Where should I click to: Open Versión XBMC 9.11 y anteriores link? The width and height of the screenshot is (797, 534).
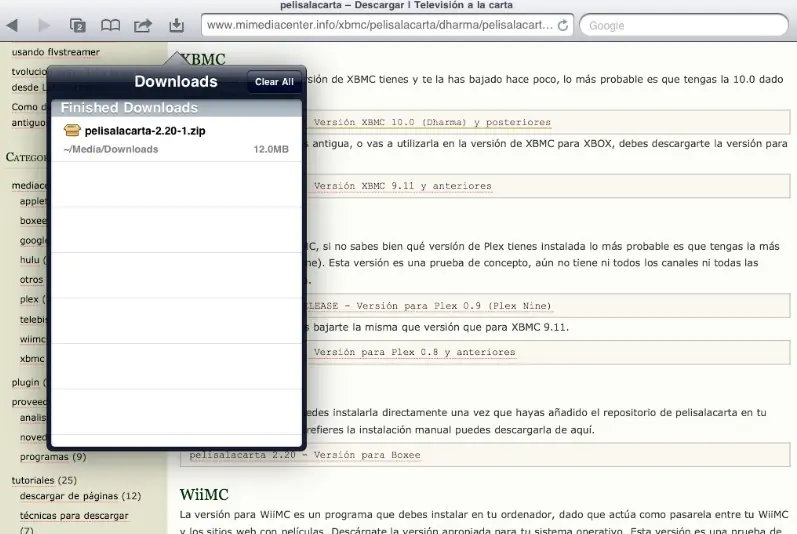point(403,186)
